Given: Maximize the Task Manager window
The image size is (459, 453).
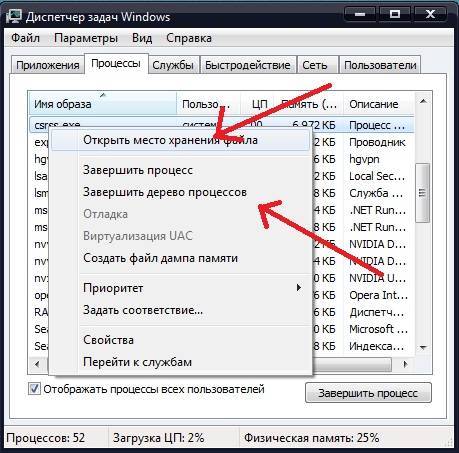Looking at the screenshot, I should coord(395,15).
